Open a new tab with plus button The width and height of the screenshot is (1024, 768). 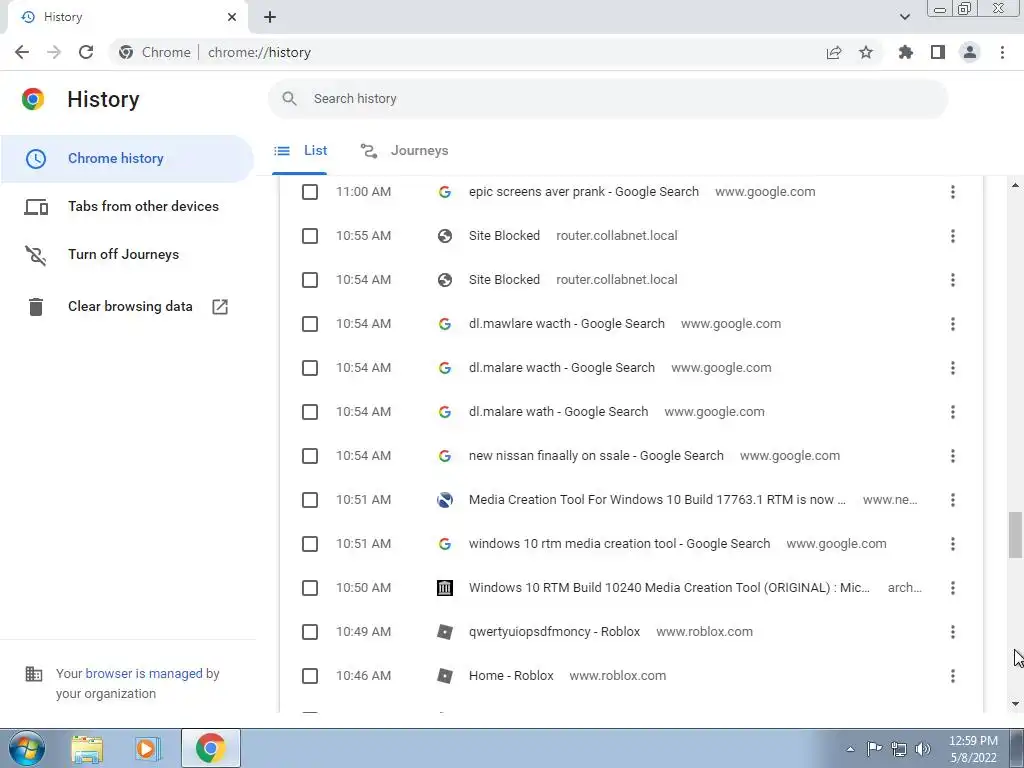270,17
